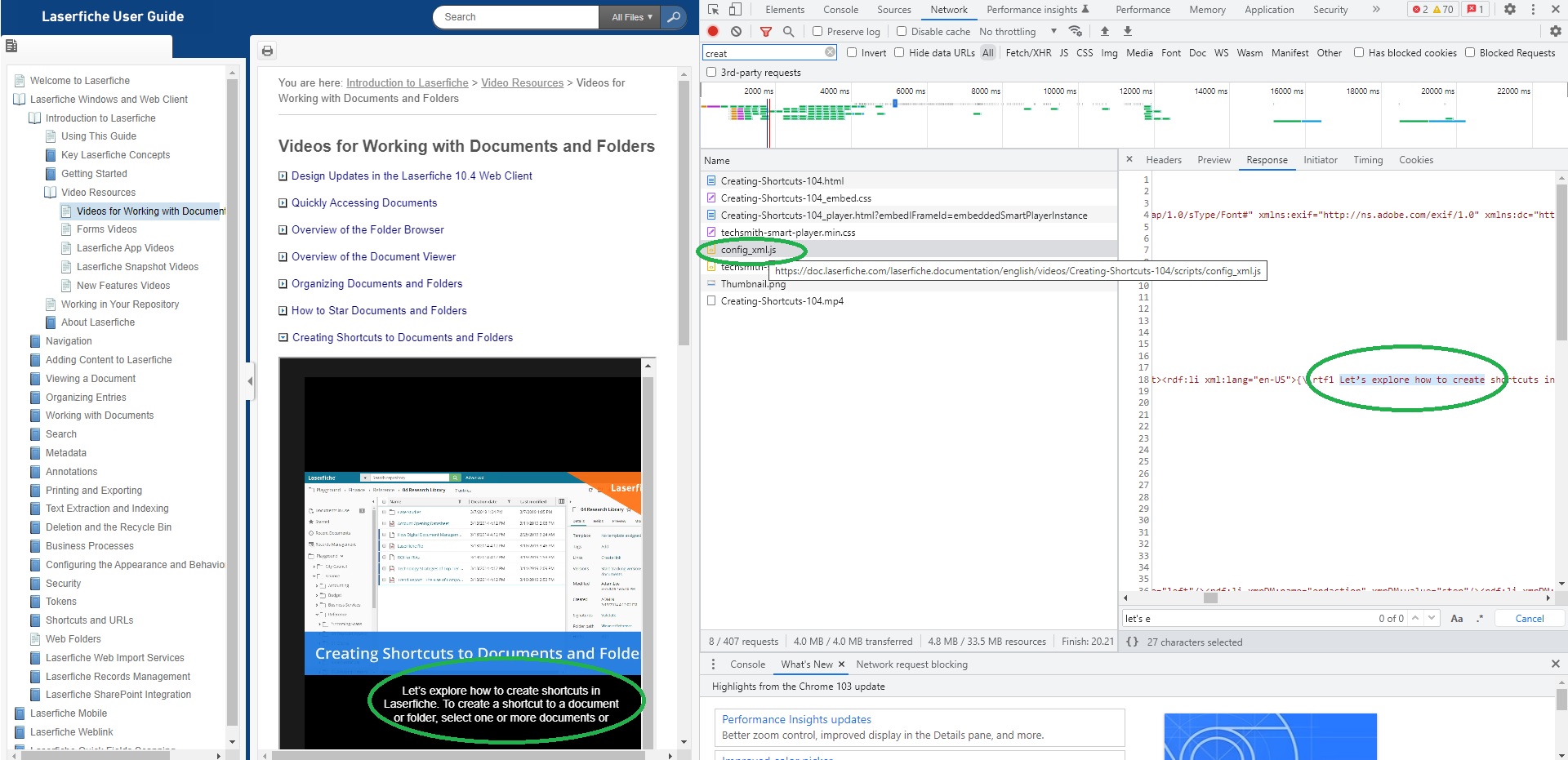Open the All Files search scope dropdown
Viewport: 1568px width, 760px height.
click(631, 17)
